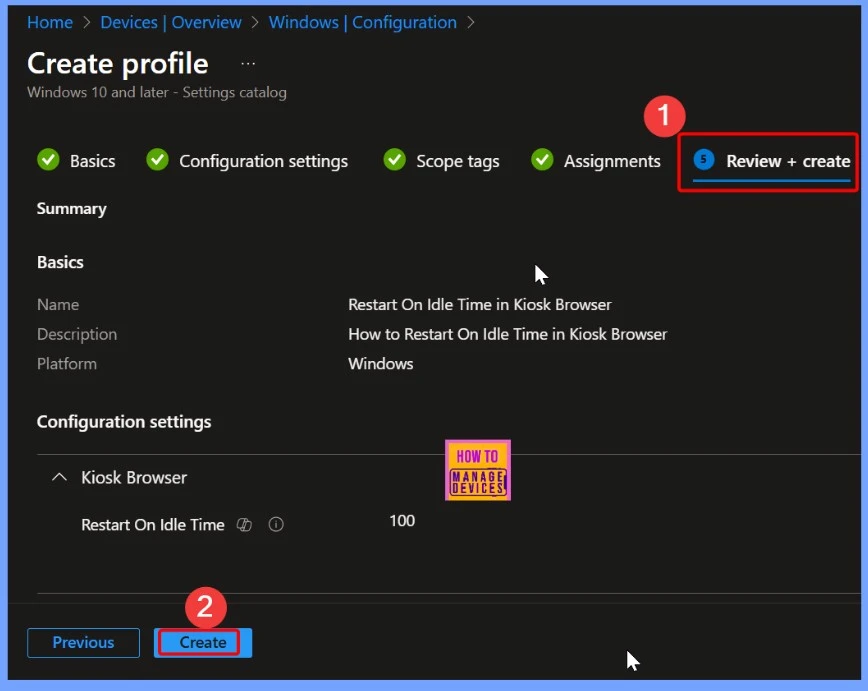Open the Devices | Overview breadcrumb
The height and width of the screenshot is (691, 868).
(x=169, y=22)
